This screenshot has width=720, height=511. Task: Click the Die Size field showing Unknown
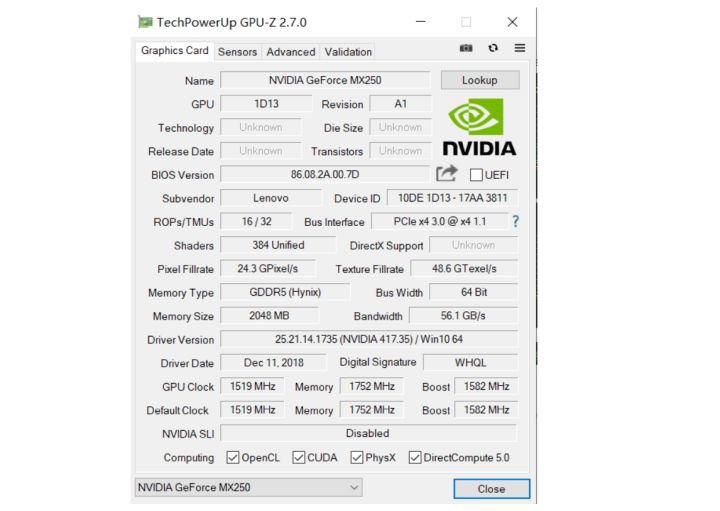(400, 127)
